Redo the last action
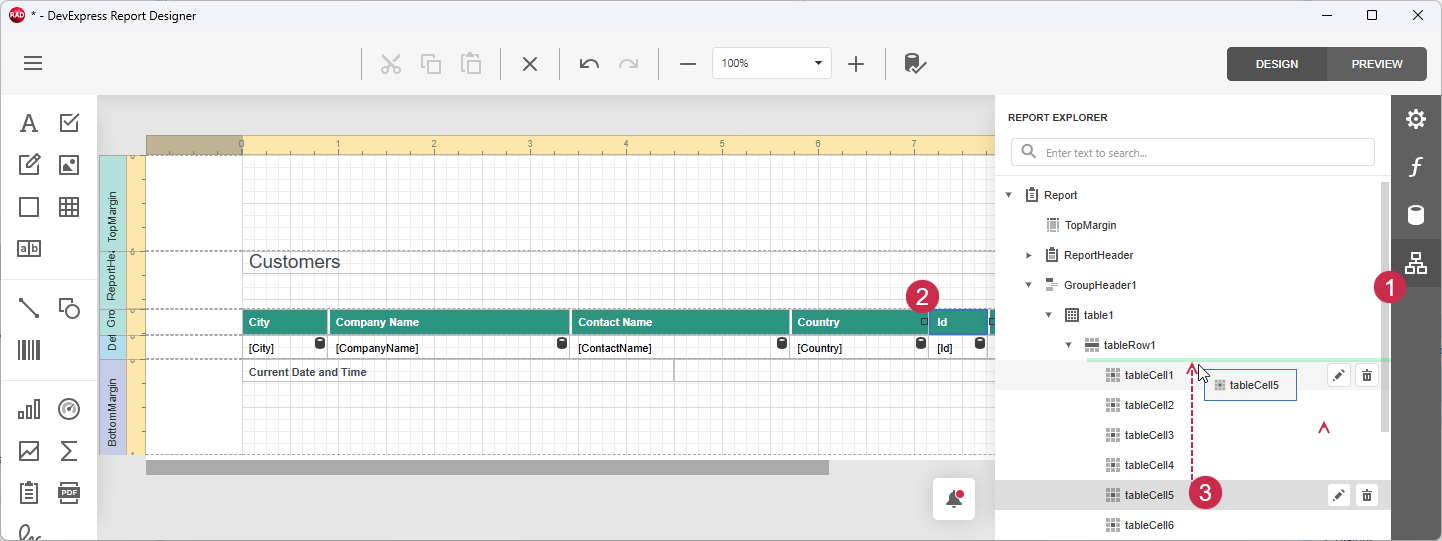 628,64
